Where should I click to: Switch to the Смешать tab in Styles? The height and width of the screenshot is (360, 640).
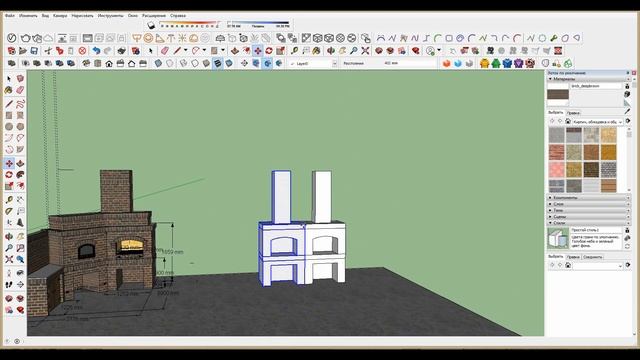[592, 257]
